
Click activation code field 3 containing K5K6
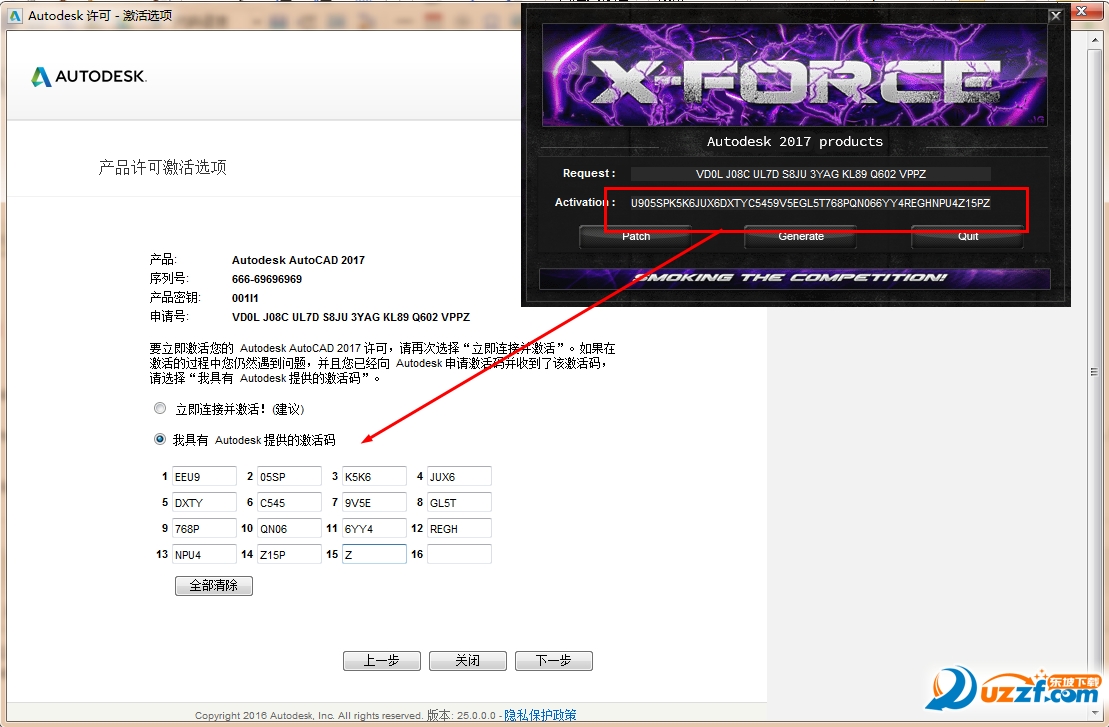pos(373,477)
